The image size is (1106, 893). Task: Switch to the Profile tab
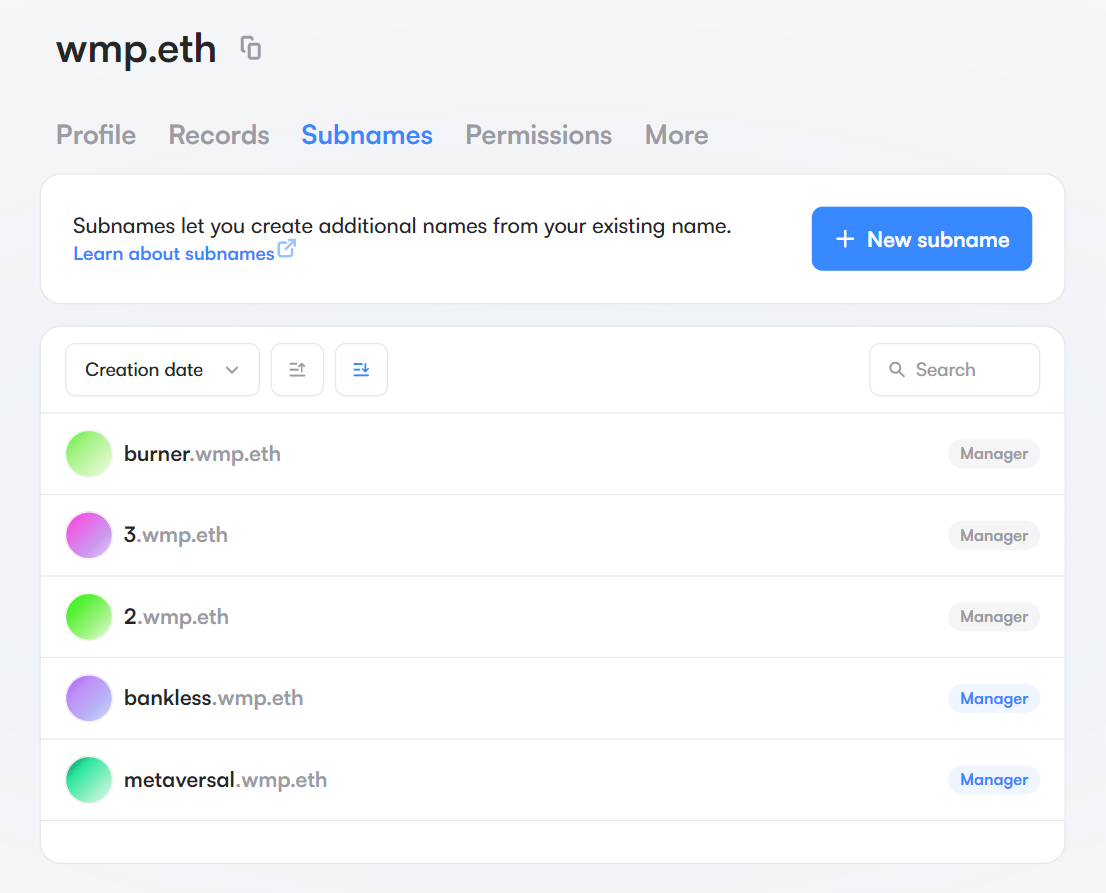click(x=96, y=135)
